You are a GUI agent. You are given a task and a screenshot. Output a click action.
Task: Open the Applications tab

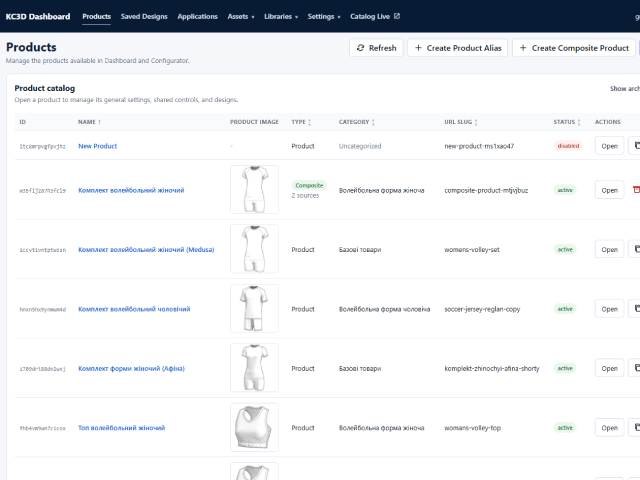click(198, 17)
